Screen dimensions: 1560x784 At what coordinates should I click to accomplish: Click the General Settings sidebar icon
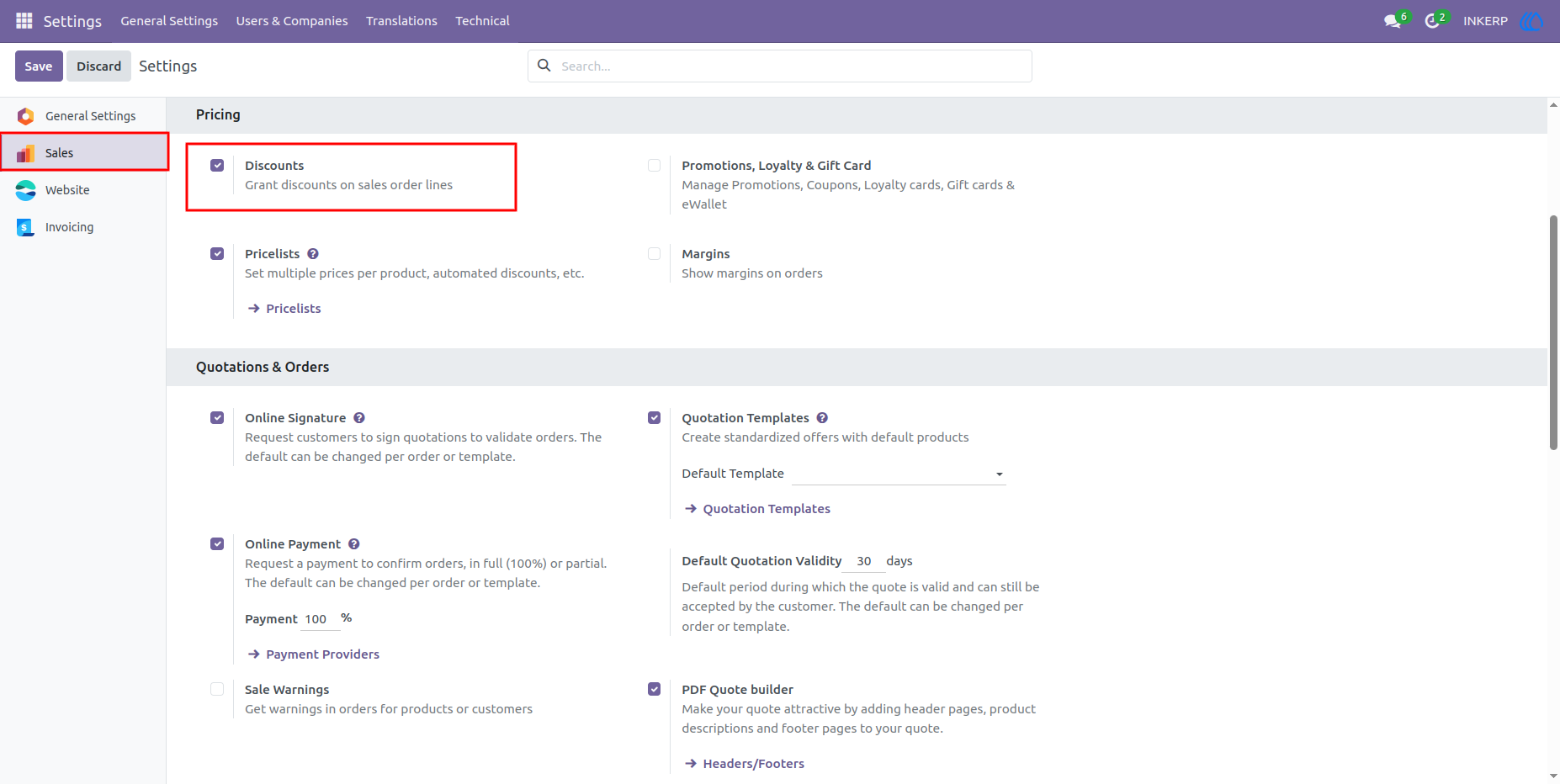click(x=26, y=116)
